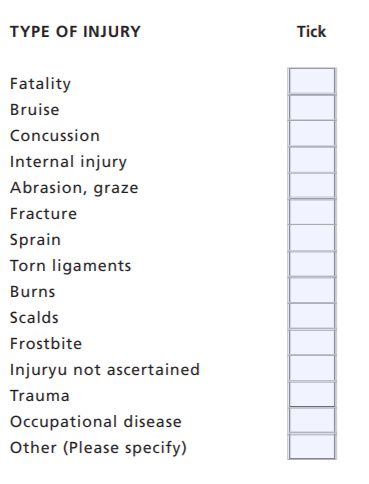This screenshot has height=484, width=369.
Task: Tick the Abrasion, graze box
Action: [312, 185]
